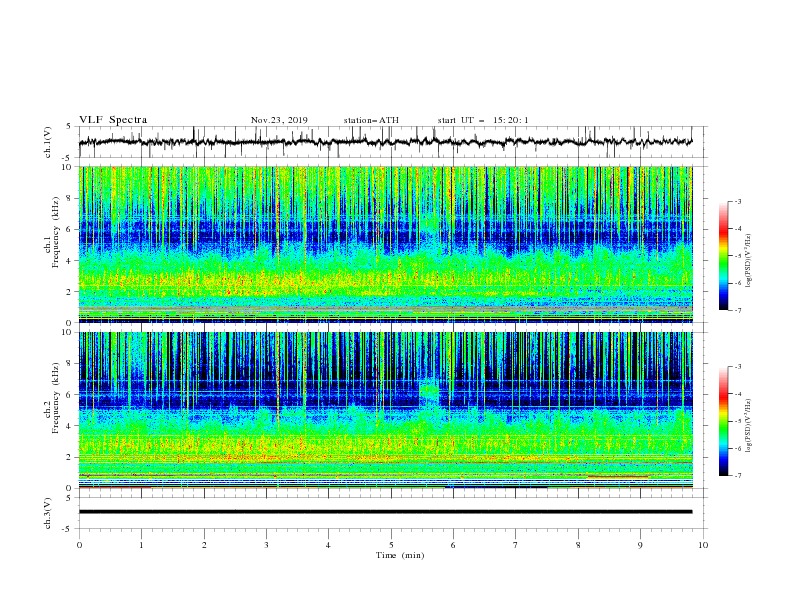Click the "ch.1(V)" waveform axis label
792x612 pixels.
click(48, 142)
